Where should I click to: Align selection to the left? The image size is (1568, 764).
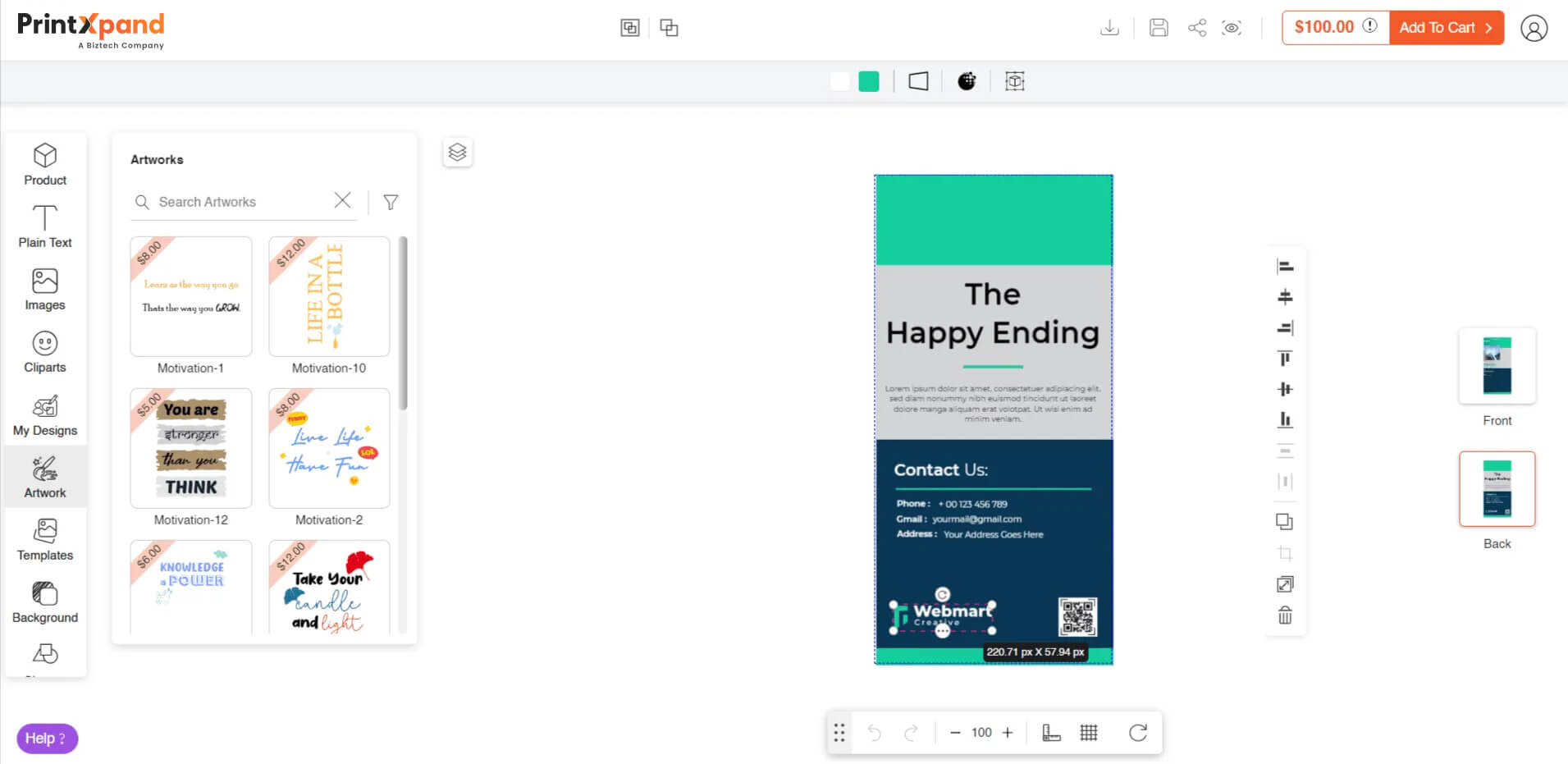1285,266
